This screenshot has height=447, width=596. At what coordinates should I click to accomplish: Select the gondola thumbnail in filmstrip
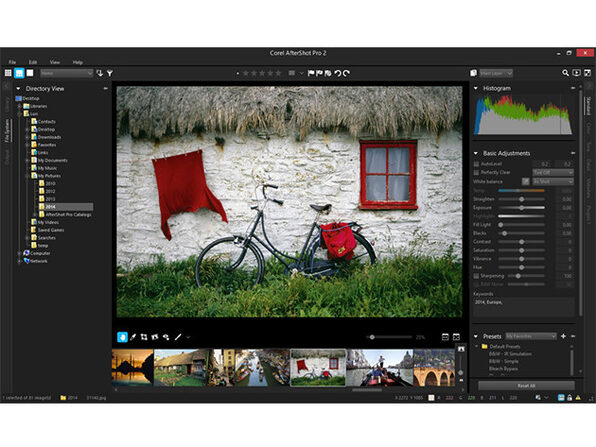pos(379,368)
